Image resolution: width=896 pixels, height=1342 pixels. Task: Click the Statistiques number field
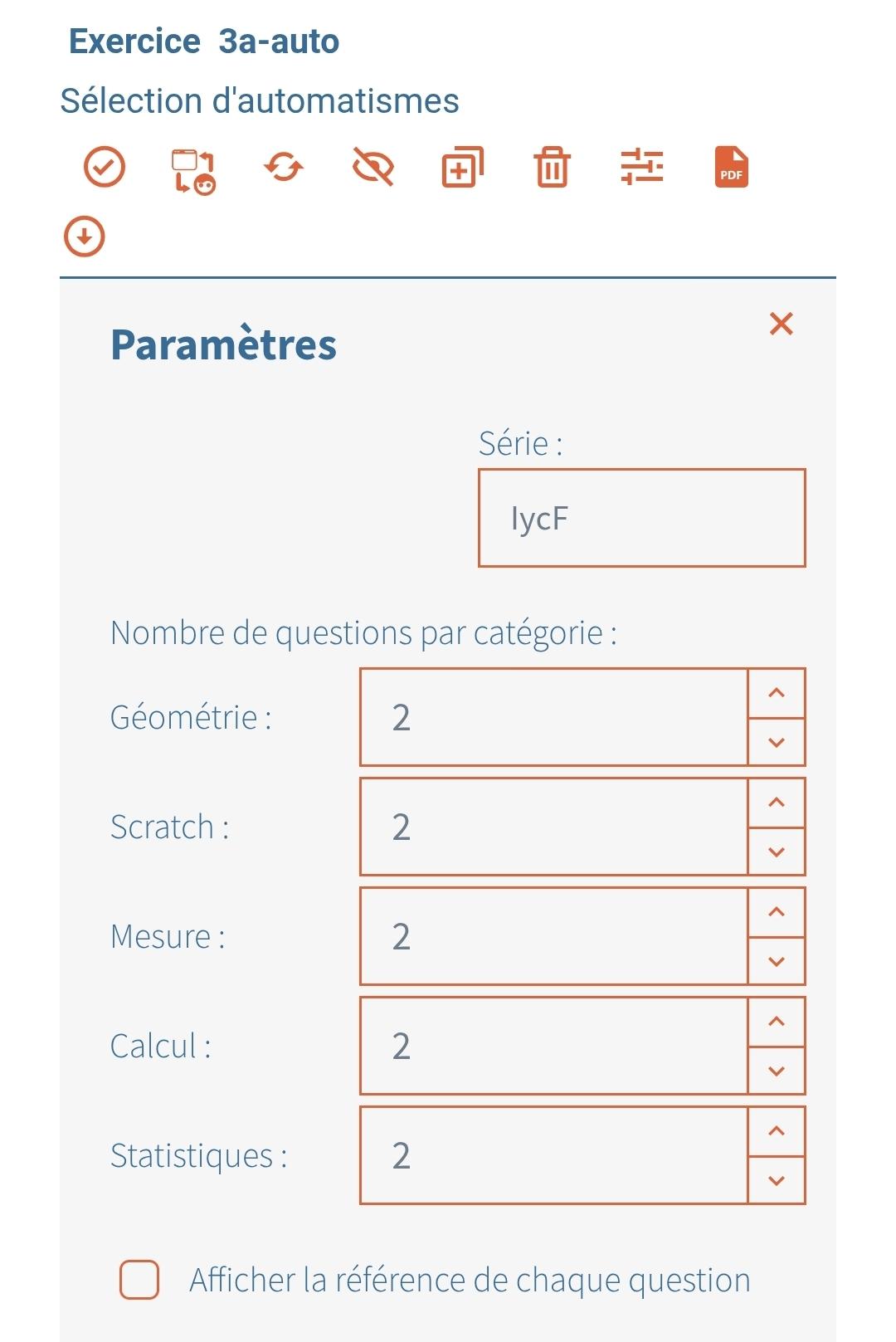[x=554, y=1155]
